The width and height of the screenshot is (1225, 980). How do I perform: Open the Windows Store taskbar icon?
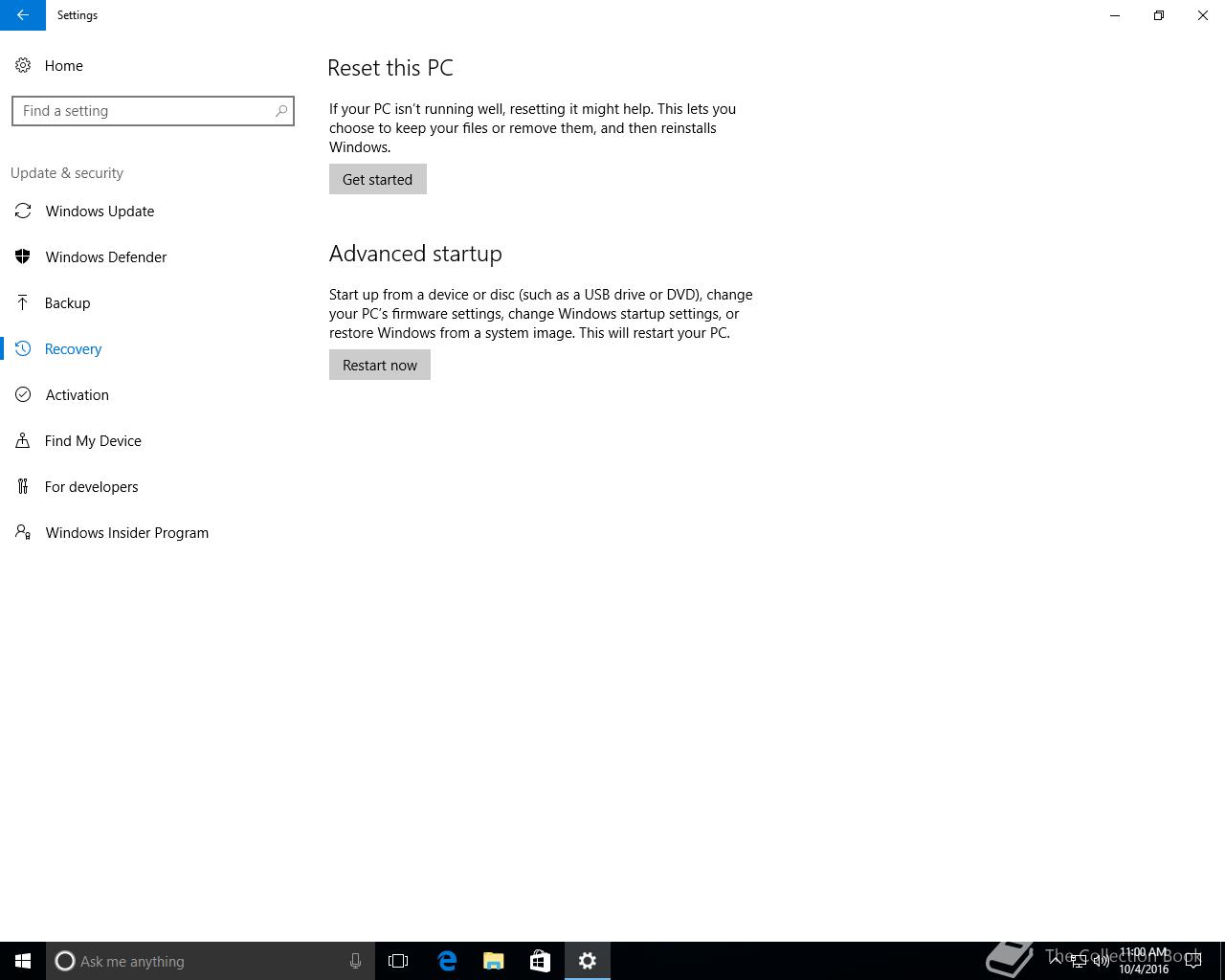(x=540, y=961)
